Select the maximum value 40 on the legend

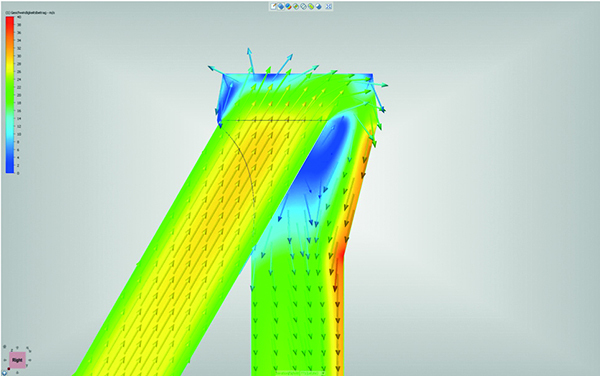[x=19, y=17]
